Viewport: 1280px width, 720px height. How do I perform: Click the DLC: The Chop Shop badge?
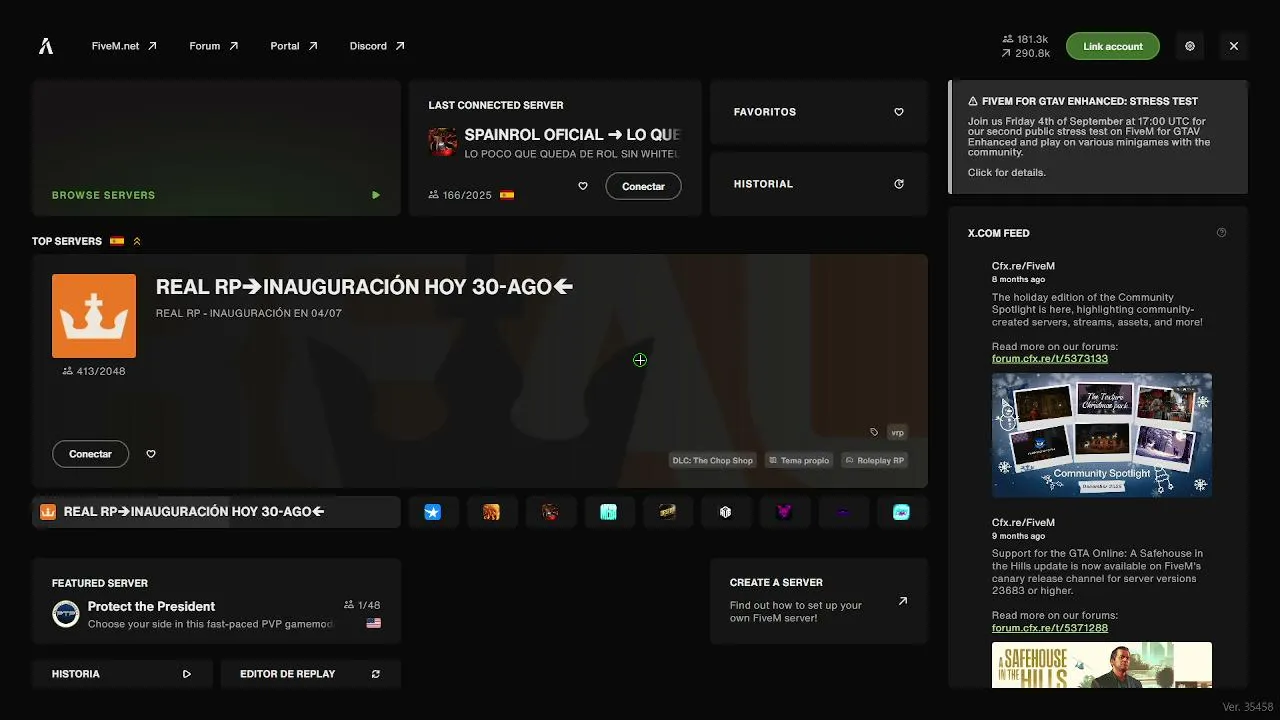click(x=712, y=461)
